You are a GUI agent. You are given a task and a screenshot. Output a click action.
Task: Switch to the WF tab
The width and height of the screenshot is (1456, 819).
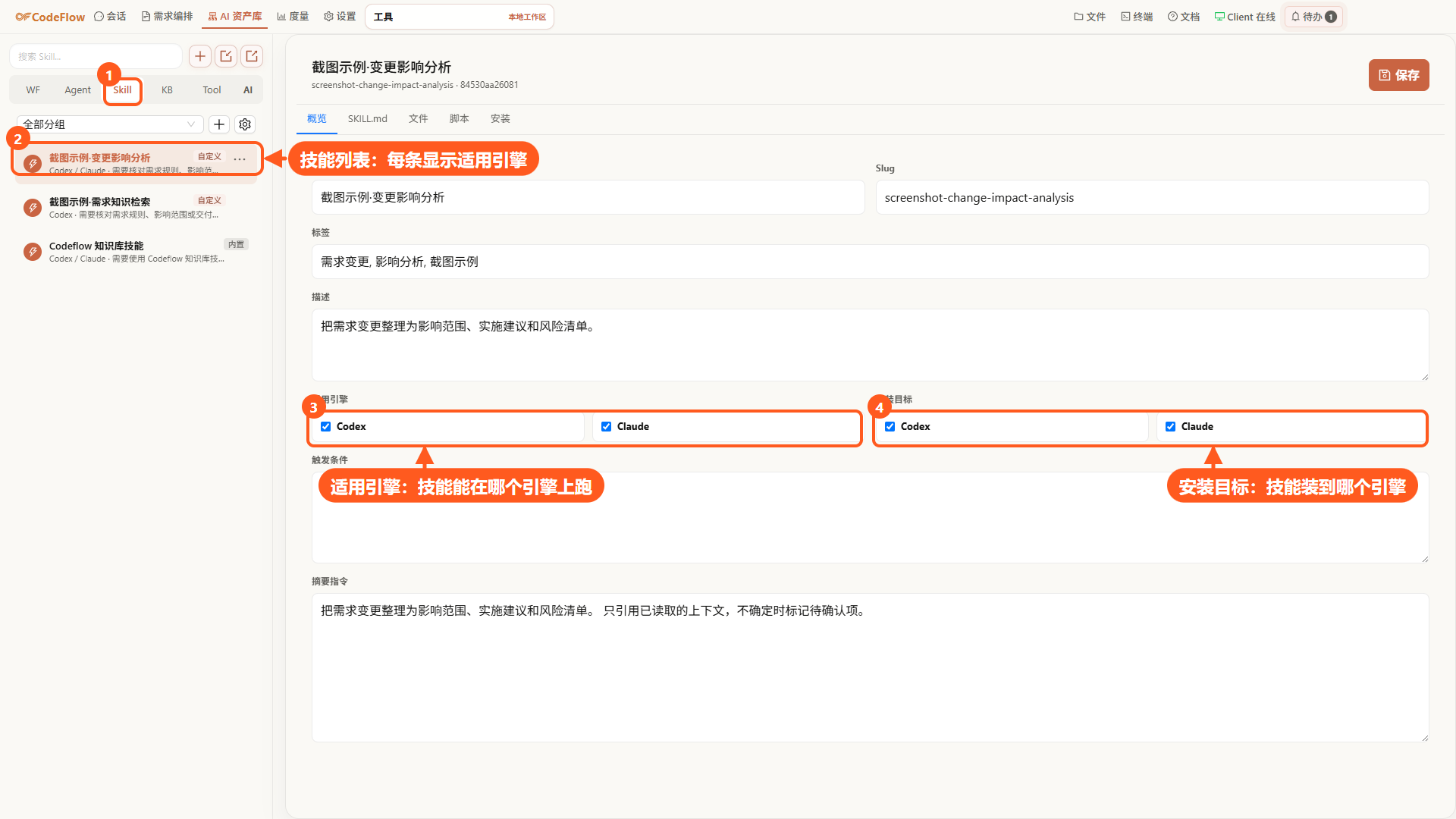click(x=33, y=89)
